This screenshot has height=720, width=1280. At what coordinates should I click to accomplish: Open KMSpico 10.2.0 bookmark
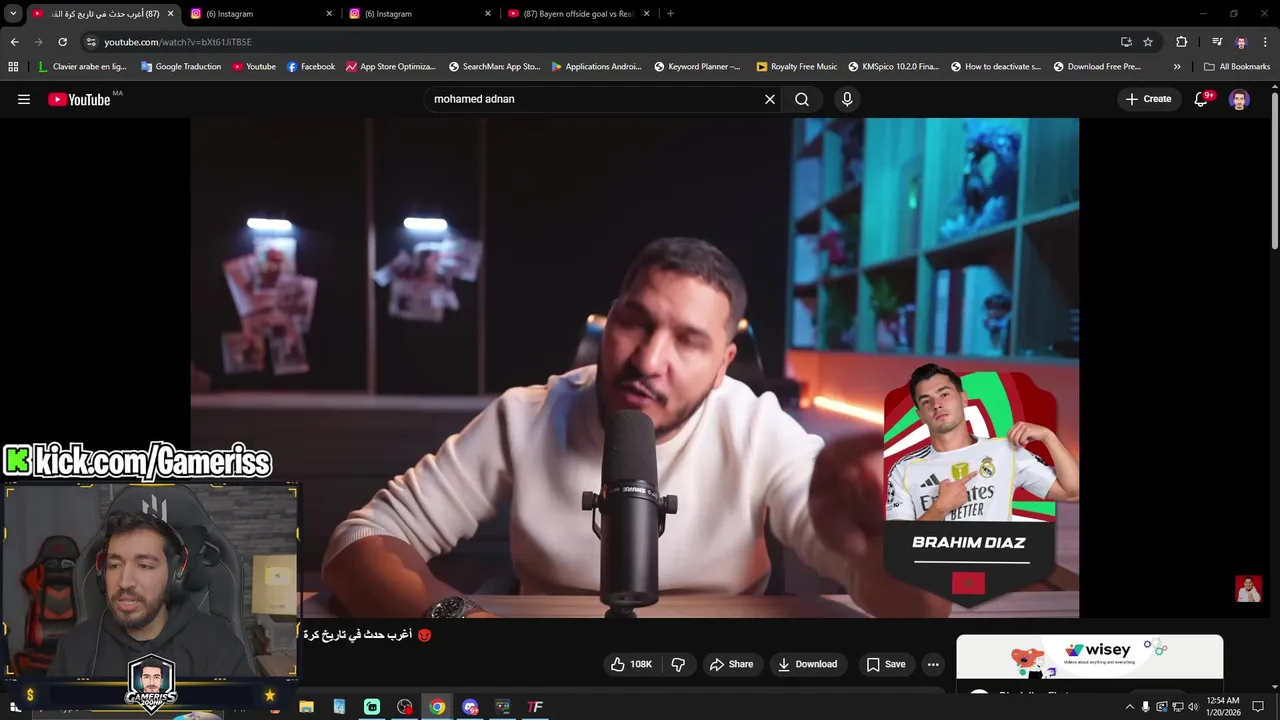893,67
